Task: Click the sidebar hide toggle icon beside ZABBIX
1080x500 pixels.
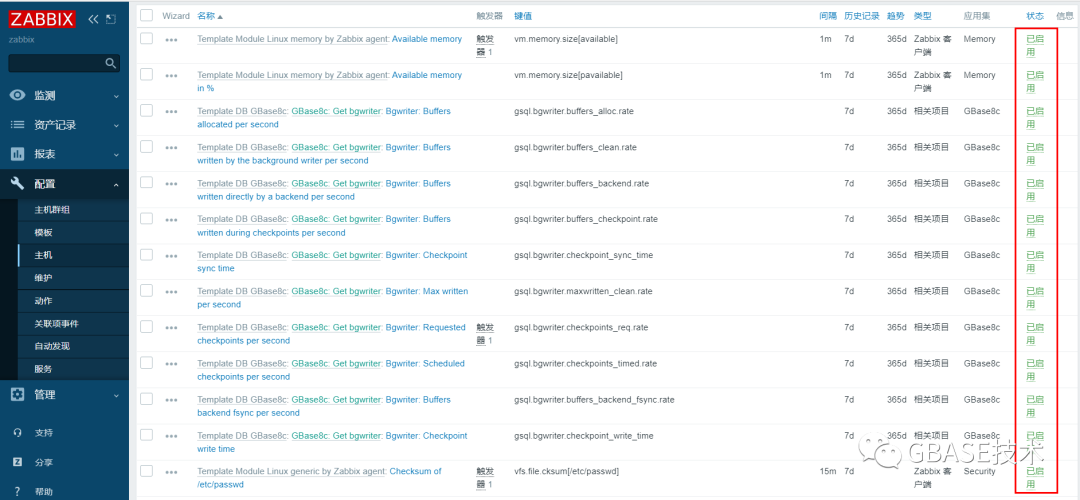Action: [112, 20]
